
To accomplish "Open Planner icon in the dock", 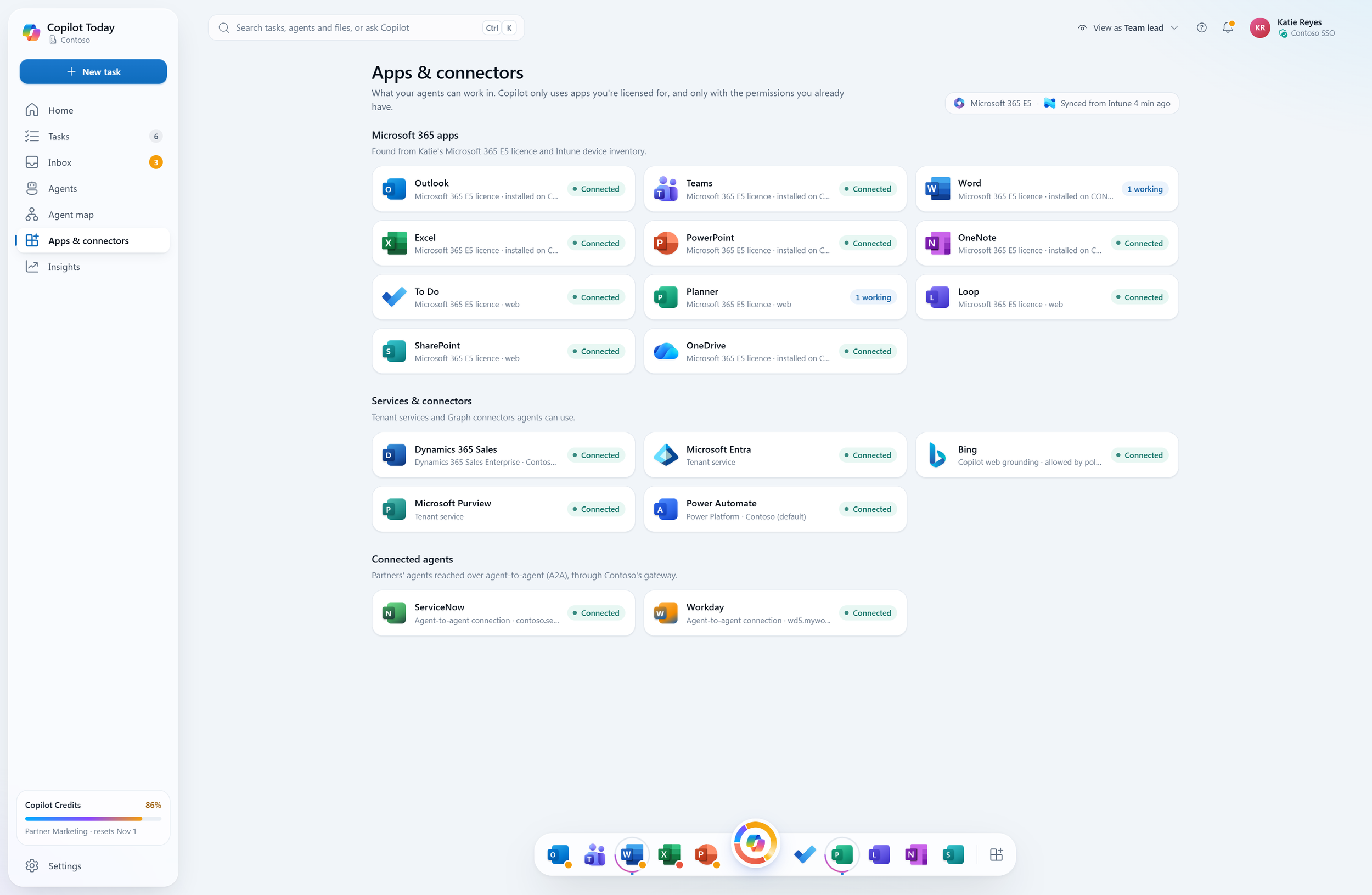I will (x=842, y=854).
